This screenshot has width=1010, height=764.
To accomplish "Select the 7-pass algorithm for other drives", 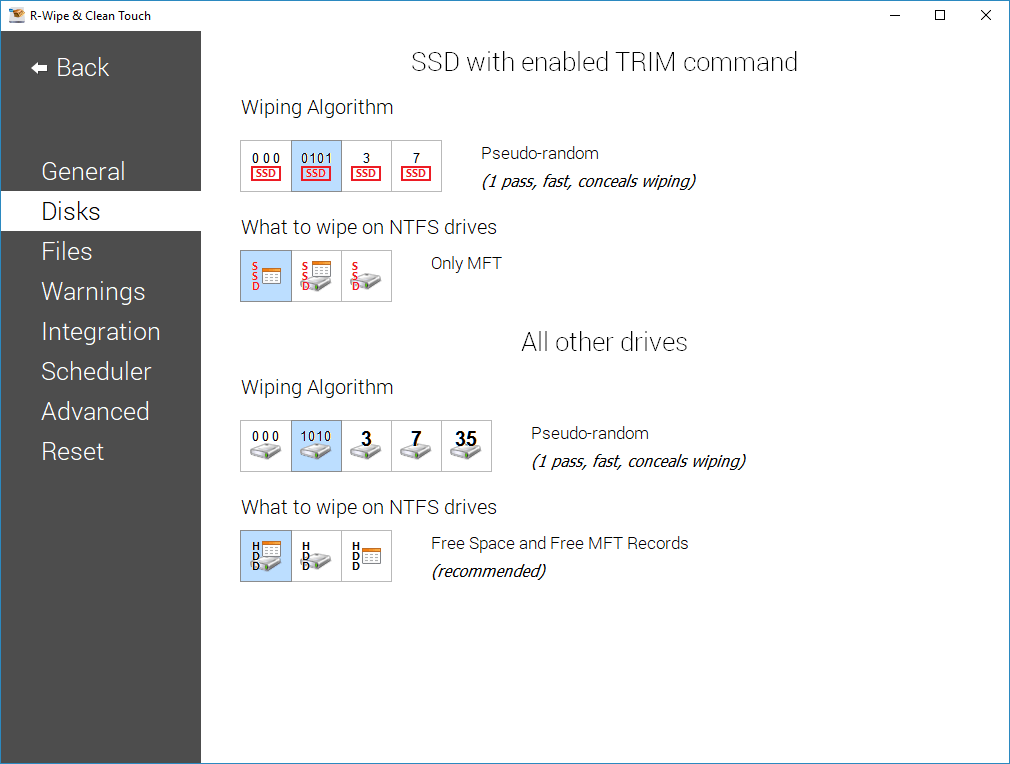I will [416, 446].
